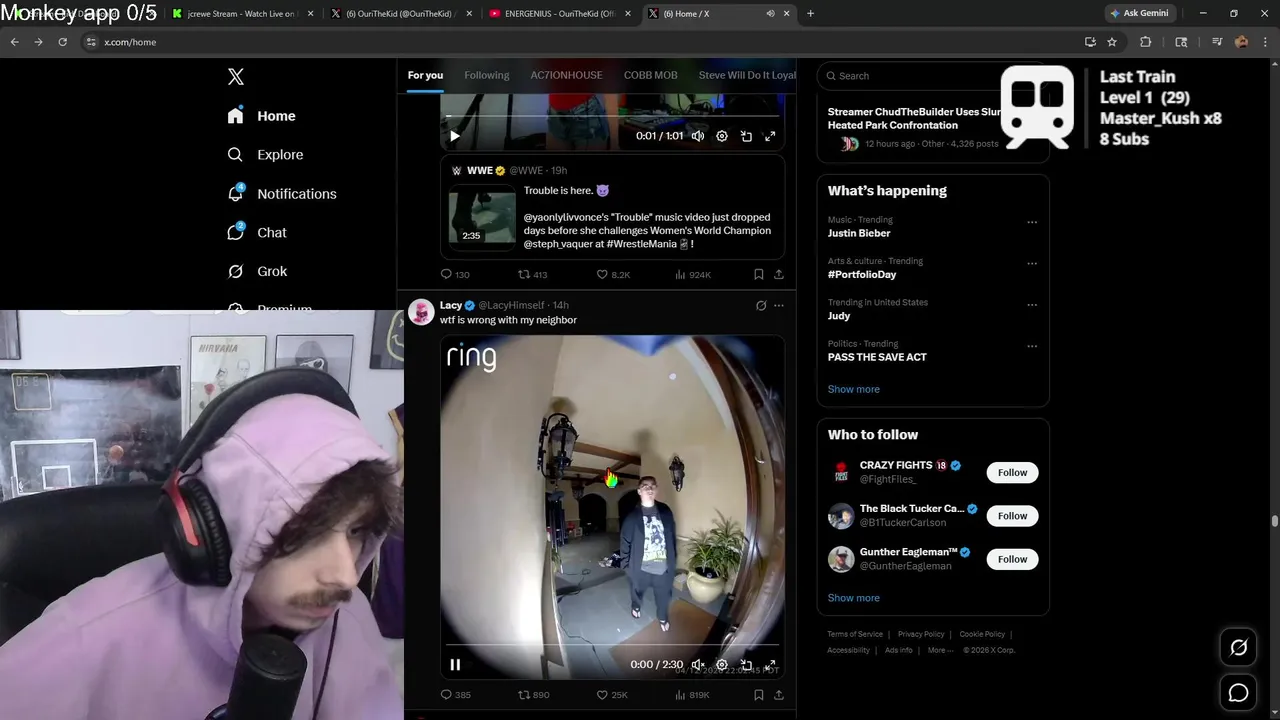Open Lacy's profile avatar

pyautogui.click(x=421, y=311)
